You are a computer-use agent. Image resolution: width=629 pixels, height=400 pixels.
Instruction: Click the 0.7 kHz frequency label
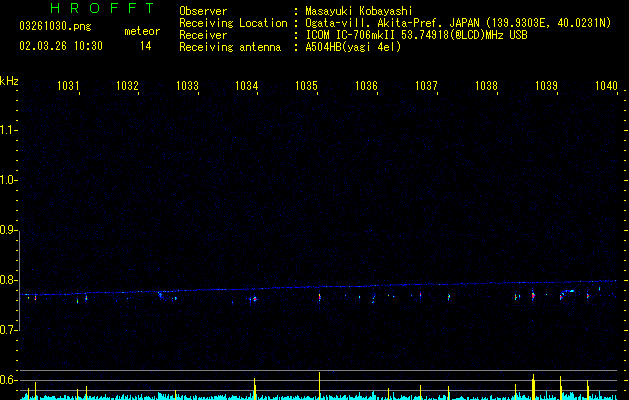coord(8,330)
